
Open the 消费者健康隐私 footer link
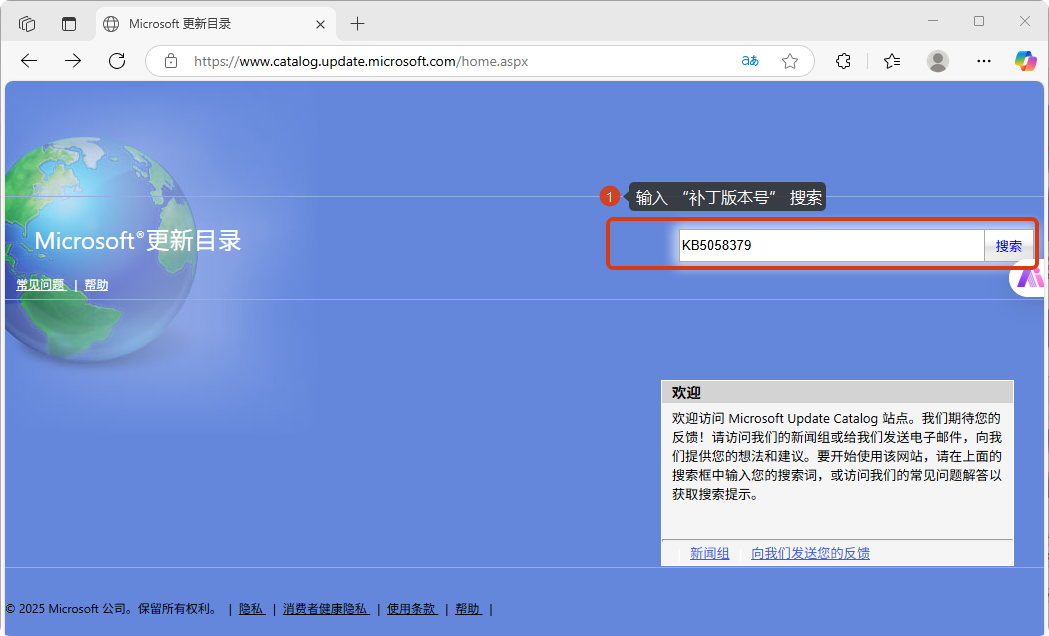click(x=326, y=609)
